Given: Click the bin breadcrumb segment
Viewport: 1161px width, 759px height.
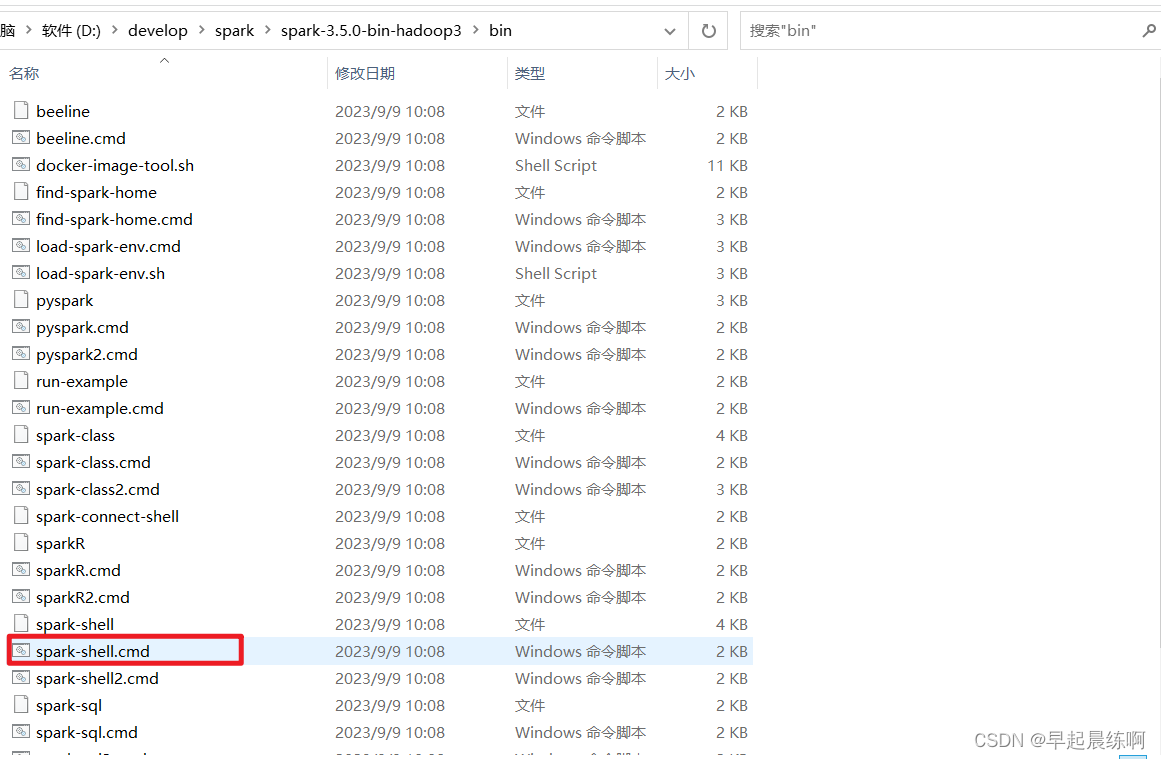Looking at the screenshot, I should [x=501, y=30].
